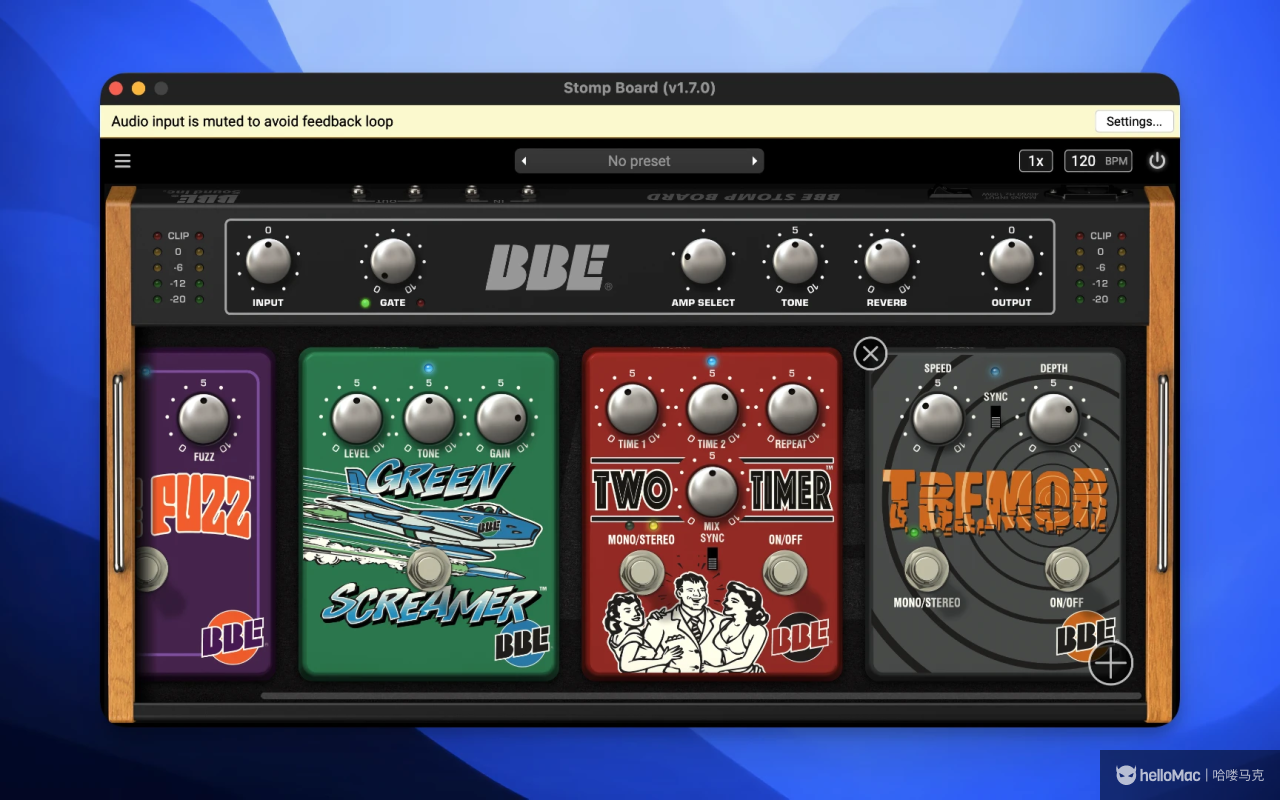Viewport: 1280px width, 800px height.
Task: Click the Two Timer yellow stereo LED
Action: pyautogui.click(x=654, y=526)
